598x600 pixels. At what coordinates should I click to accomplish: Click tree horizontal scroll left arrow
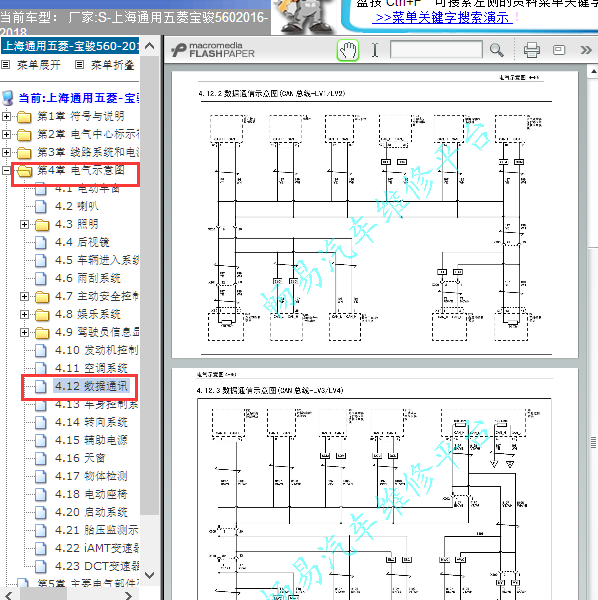pos(9,595)
